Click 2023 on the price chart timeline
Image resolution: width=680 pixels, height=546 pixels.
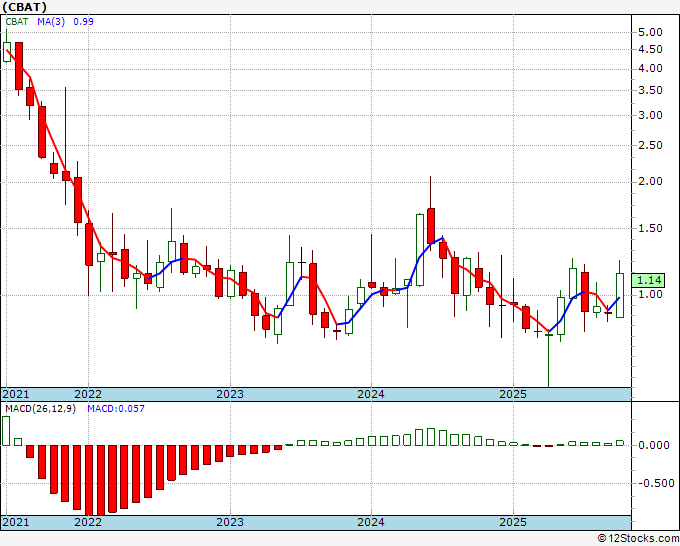point(230,394)
